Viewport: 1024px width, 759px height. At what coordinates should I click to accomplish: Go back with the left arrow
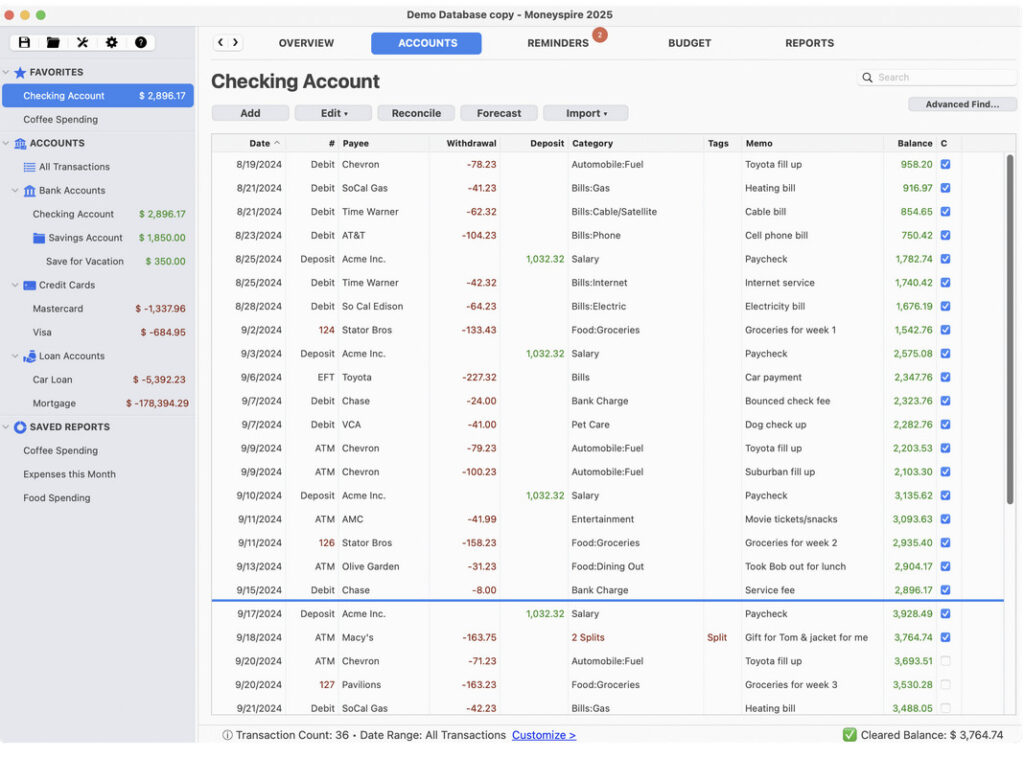[221, 42]
